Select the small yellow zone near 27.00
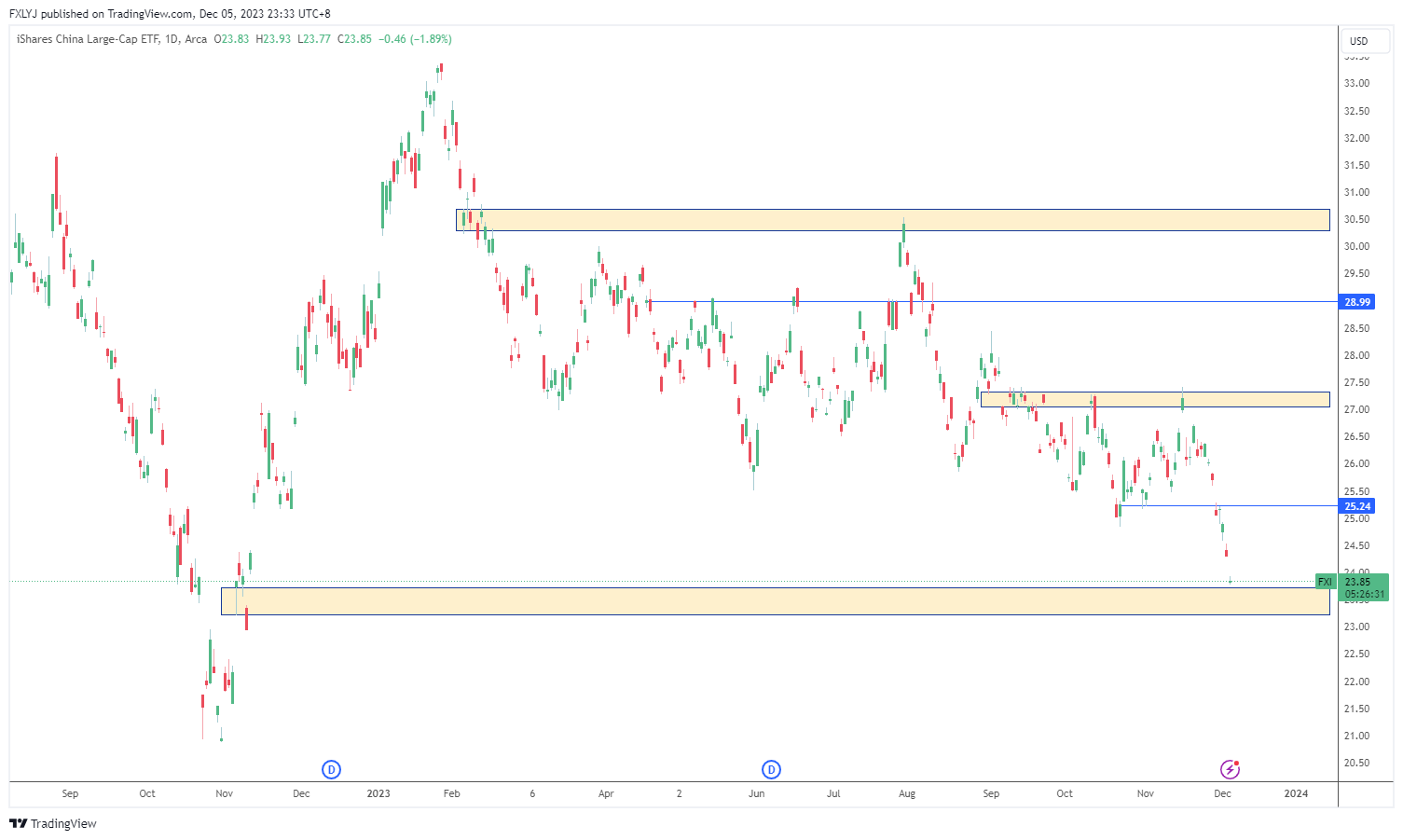The height and width of the screenshot is (840, 1403). tap(1154, 399)
